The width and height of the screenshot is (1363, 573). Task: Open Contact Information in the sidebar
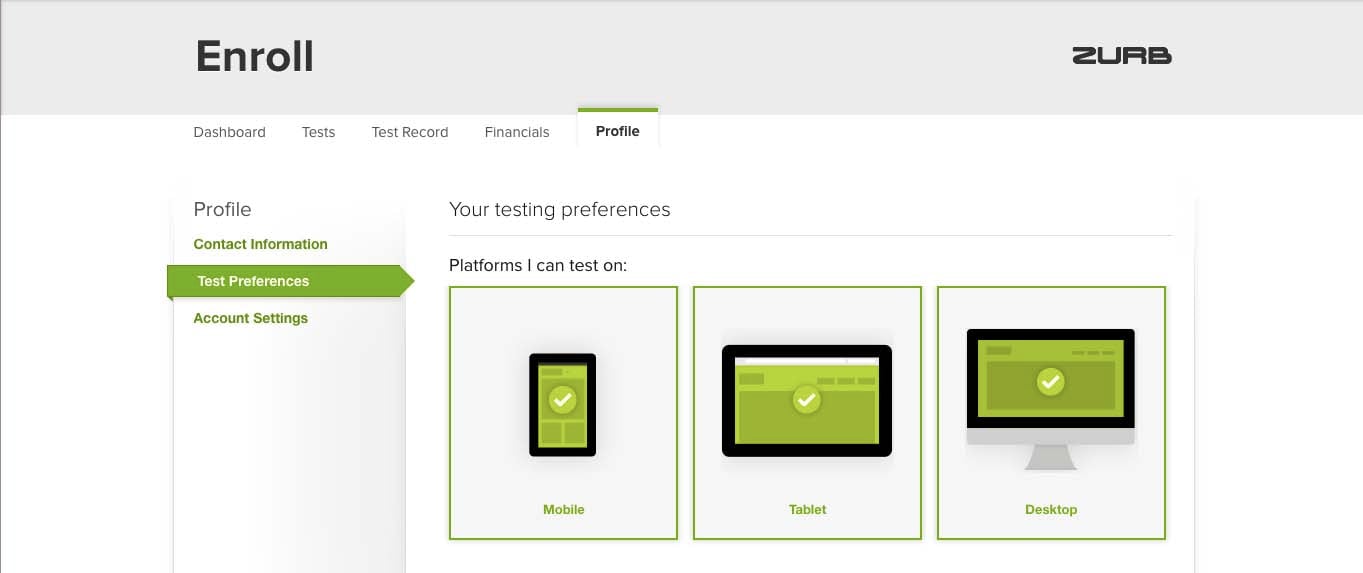tap(260, 244)
